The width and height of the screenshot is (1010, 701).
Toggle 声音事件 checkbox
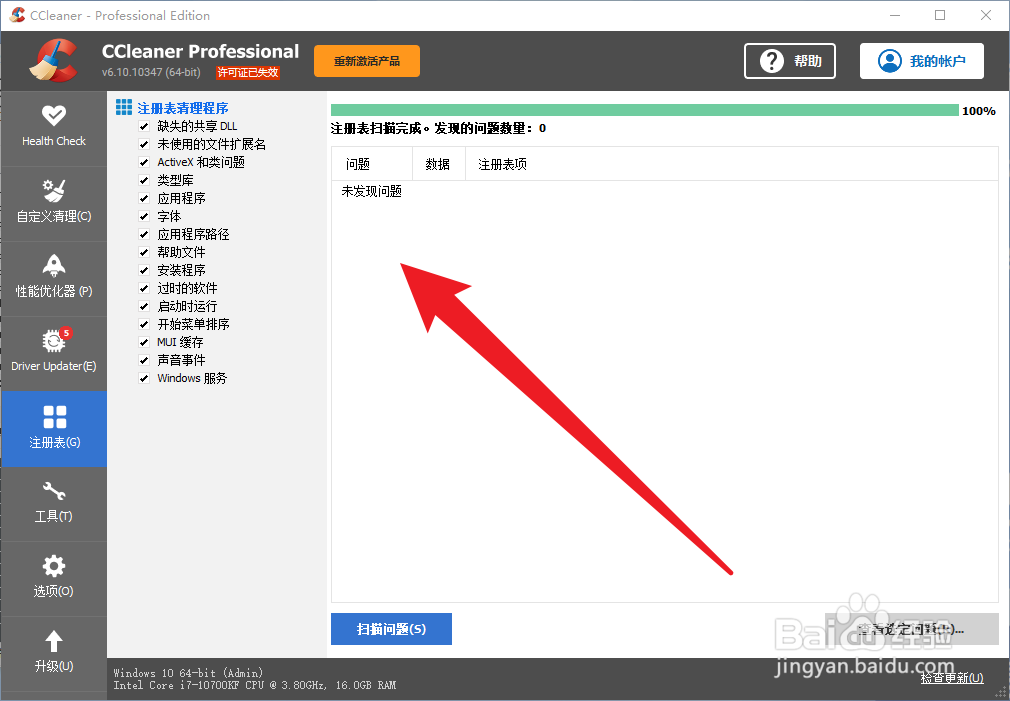pos(144,360)
